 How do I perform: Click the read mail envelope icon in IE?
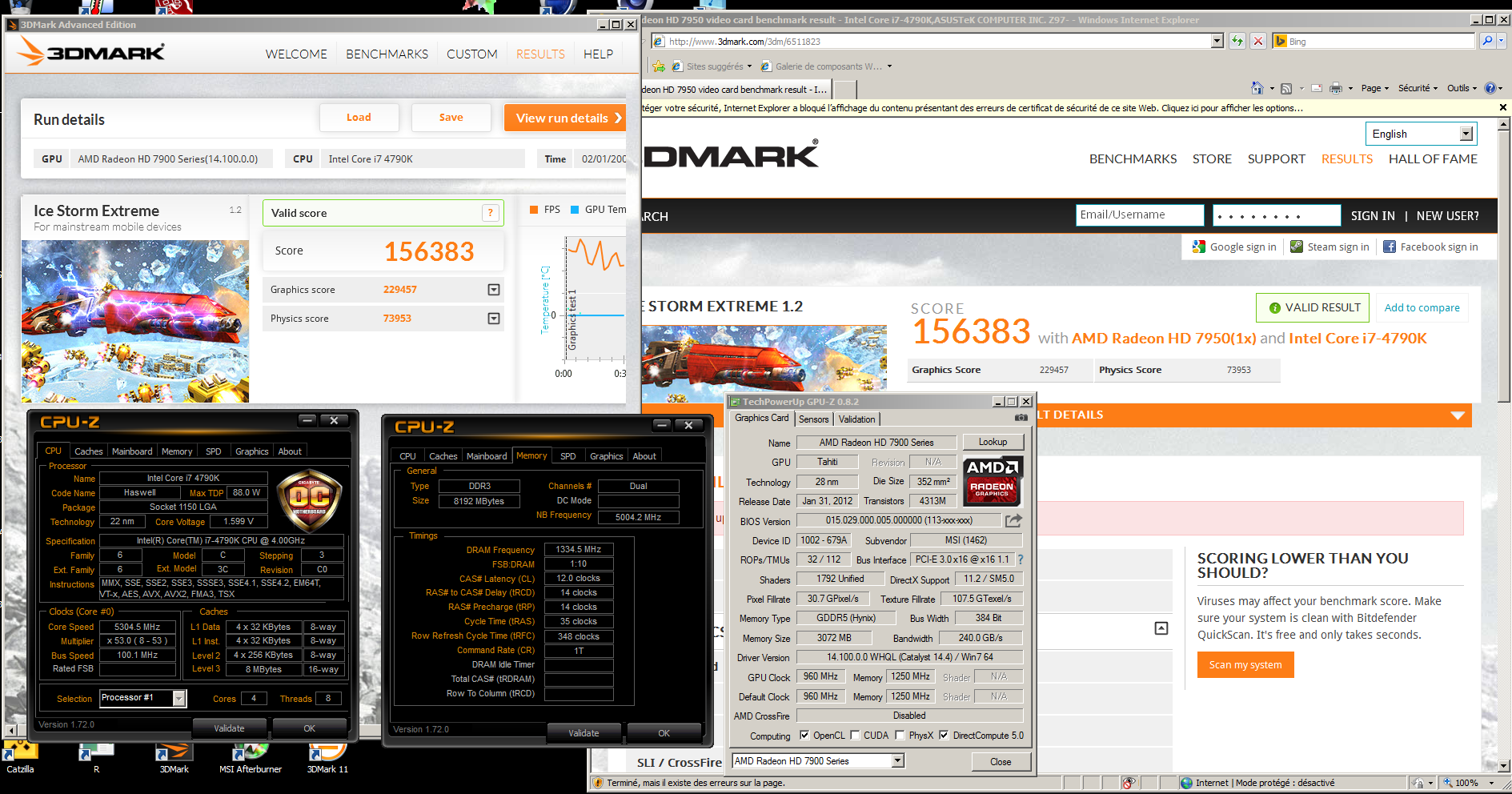click(1316, 88)
